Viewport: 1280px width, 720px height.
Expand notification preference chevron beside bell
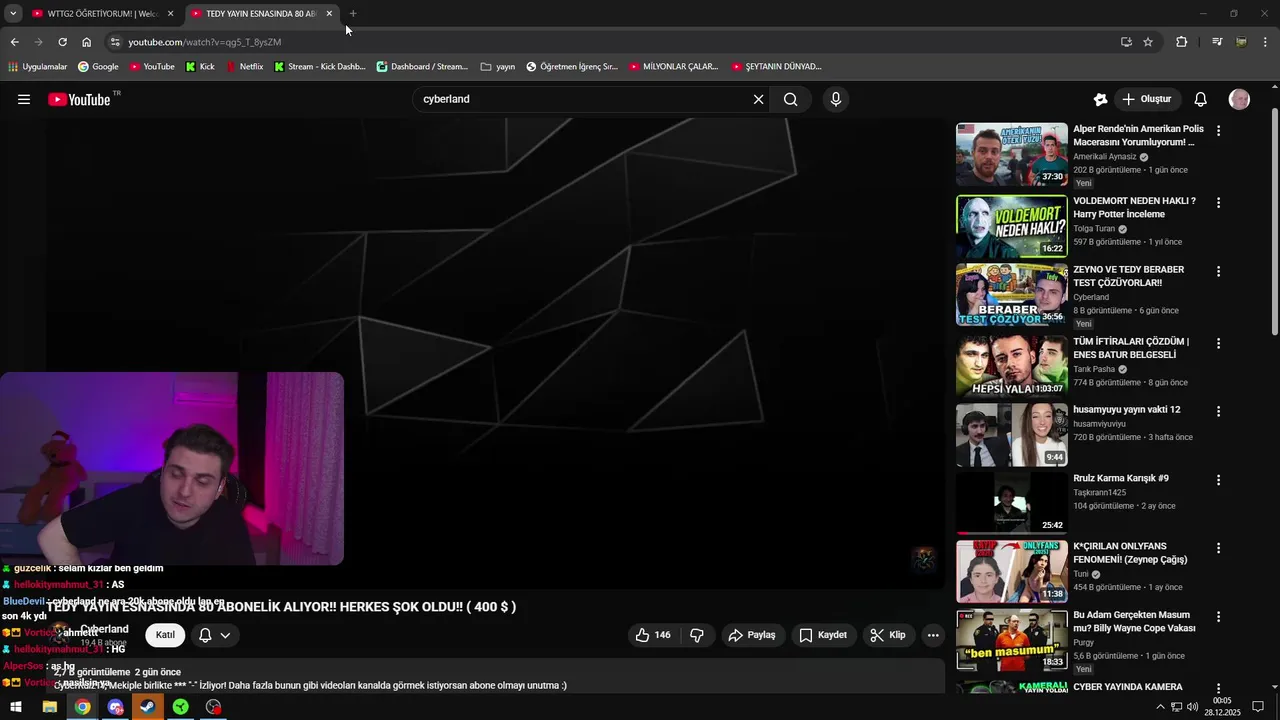coord(225,635)
